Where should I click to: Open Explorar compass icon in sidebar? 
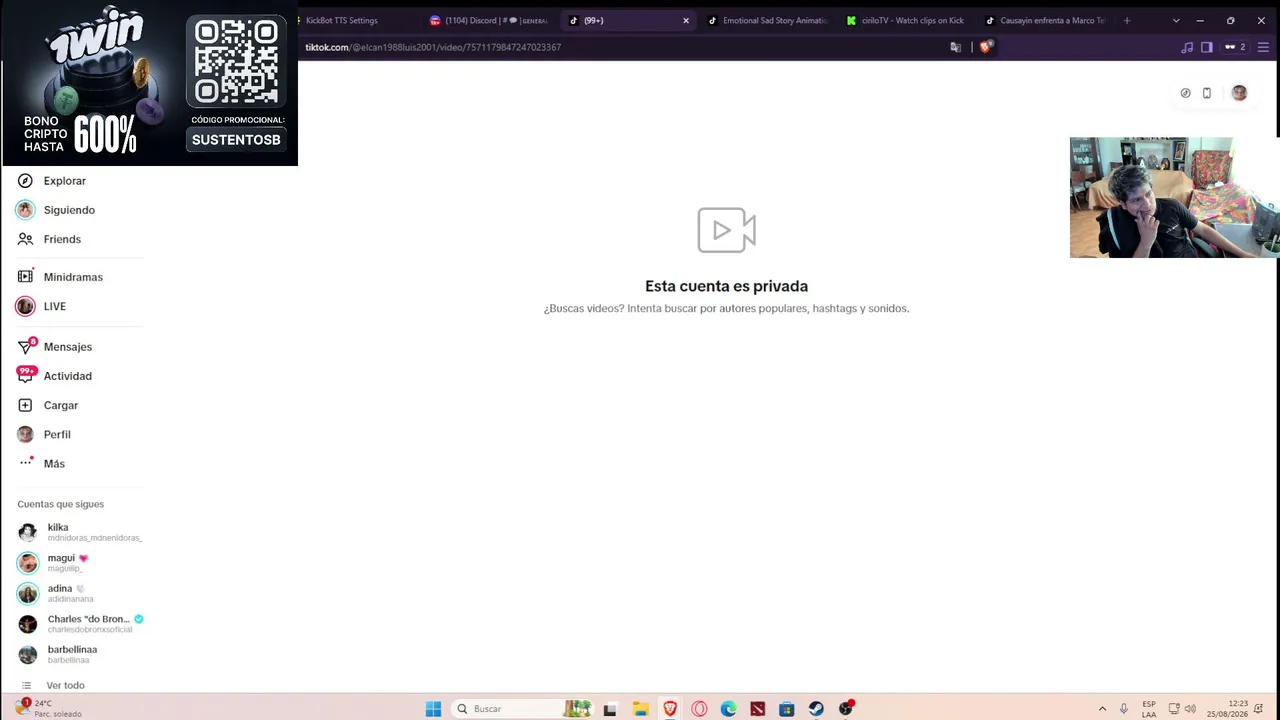25,181
